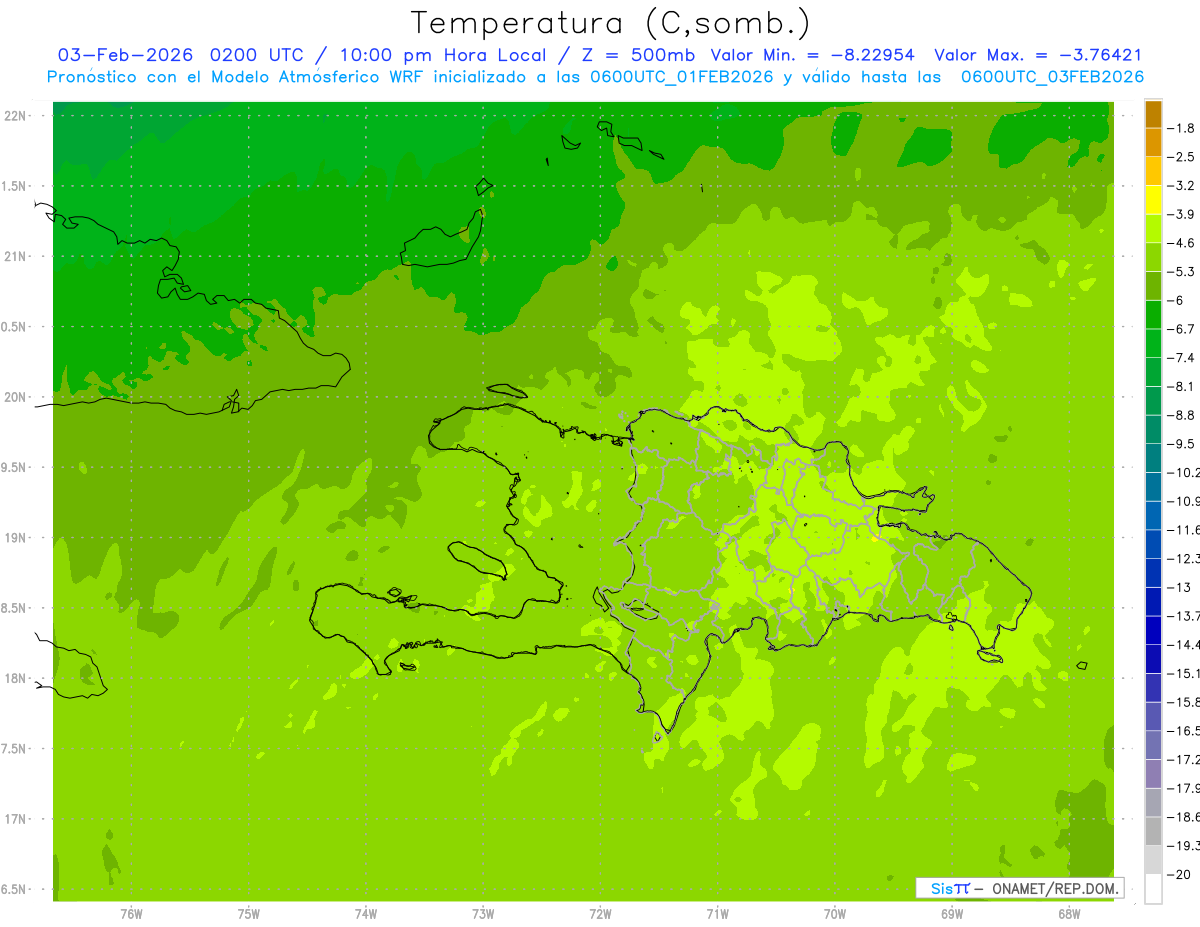1200x927 pixels.
Task: Click the -6.7 colorbar value
Action: pos(1182,329)
